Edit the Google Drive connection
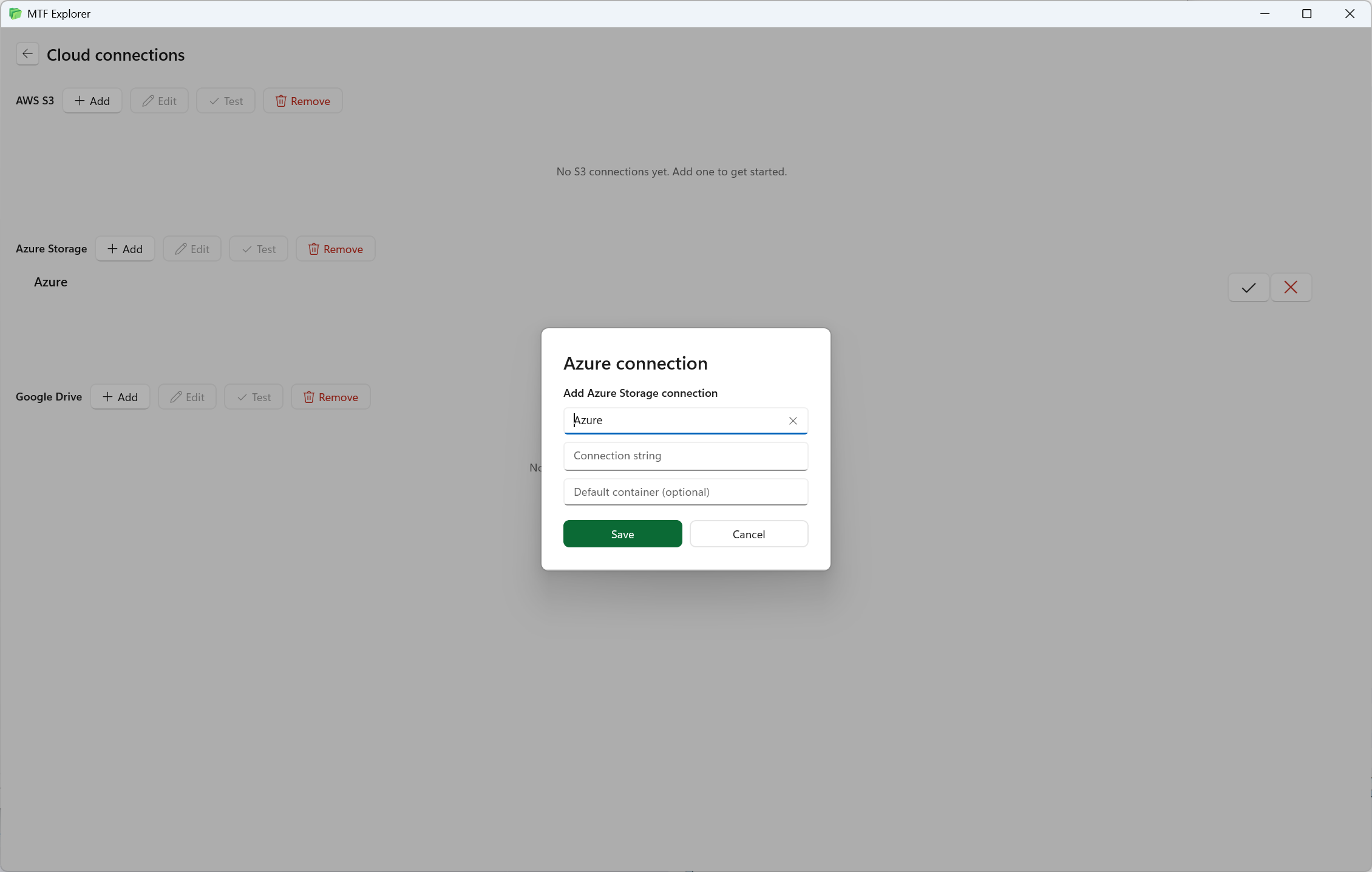1372x872 pixels. [x=187, y=397]
